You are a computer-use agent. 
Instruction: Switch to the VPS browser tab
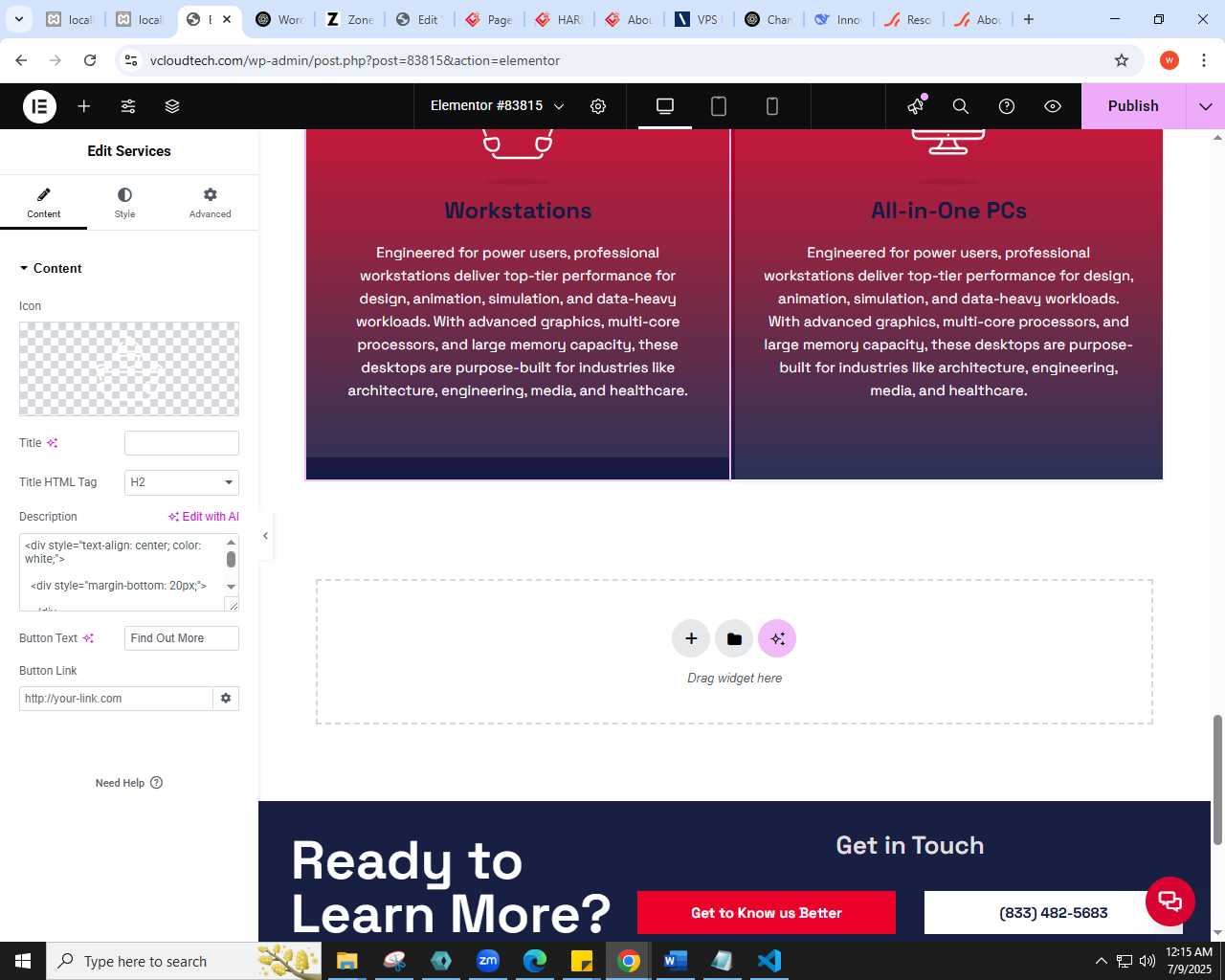point(698,19)
